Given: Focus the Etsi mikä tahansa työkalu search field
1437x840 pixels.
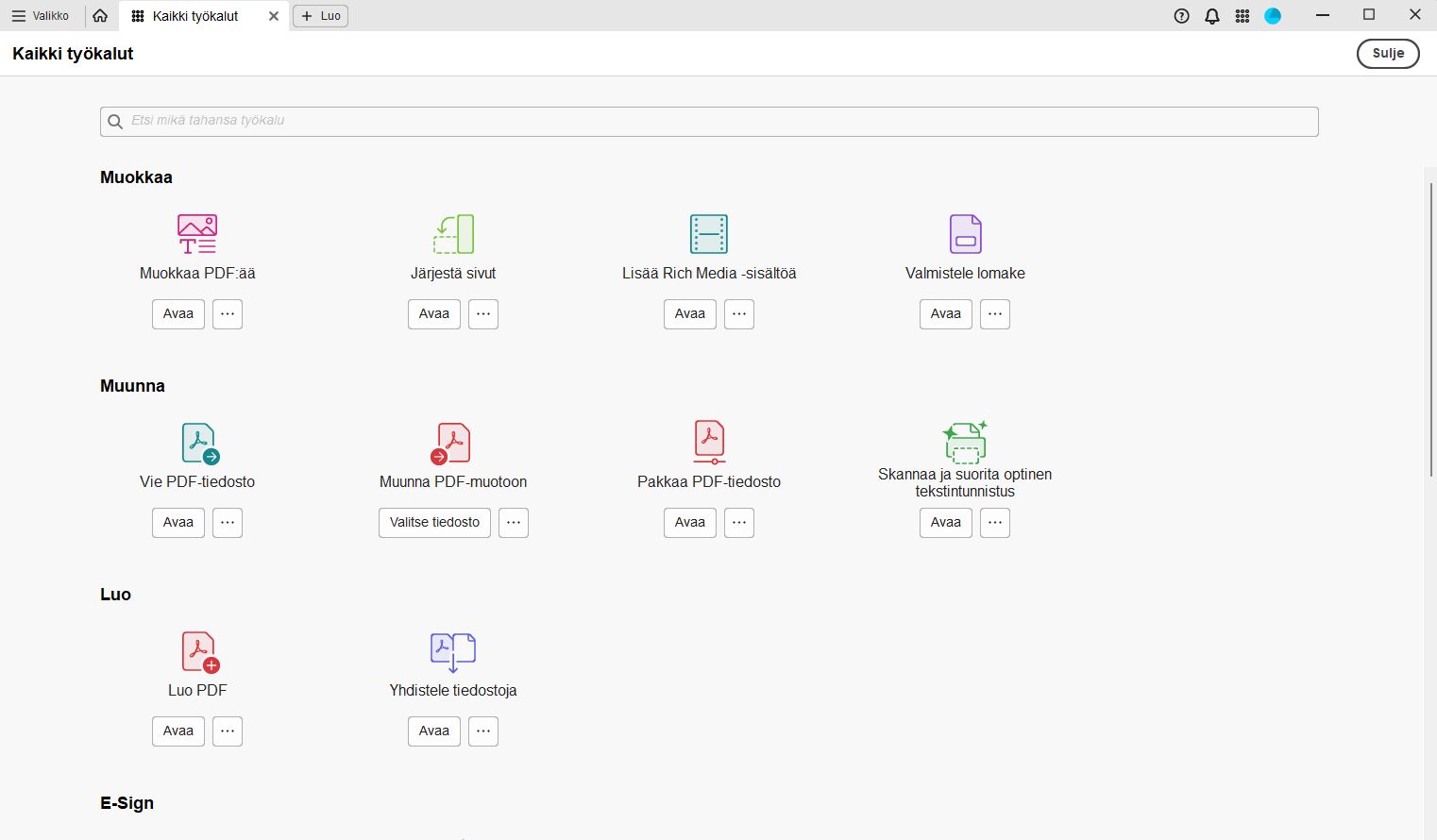Looking at the screenshot, I should [709, 122].
